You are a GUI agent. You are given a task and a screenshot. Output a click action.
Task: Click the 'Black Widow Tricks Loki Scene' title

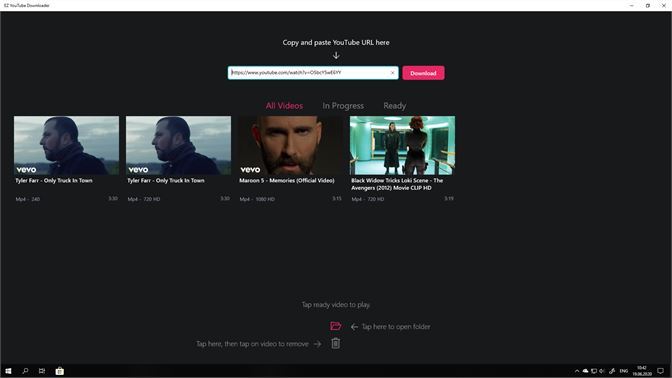pos(397,184)
